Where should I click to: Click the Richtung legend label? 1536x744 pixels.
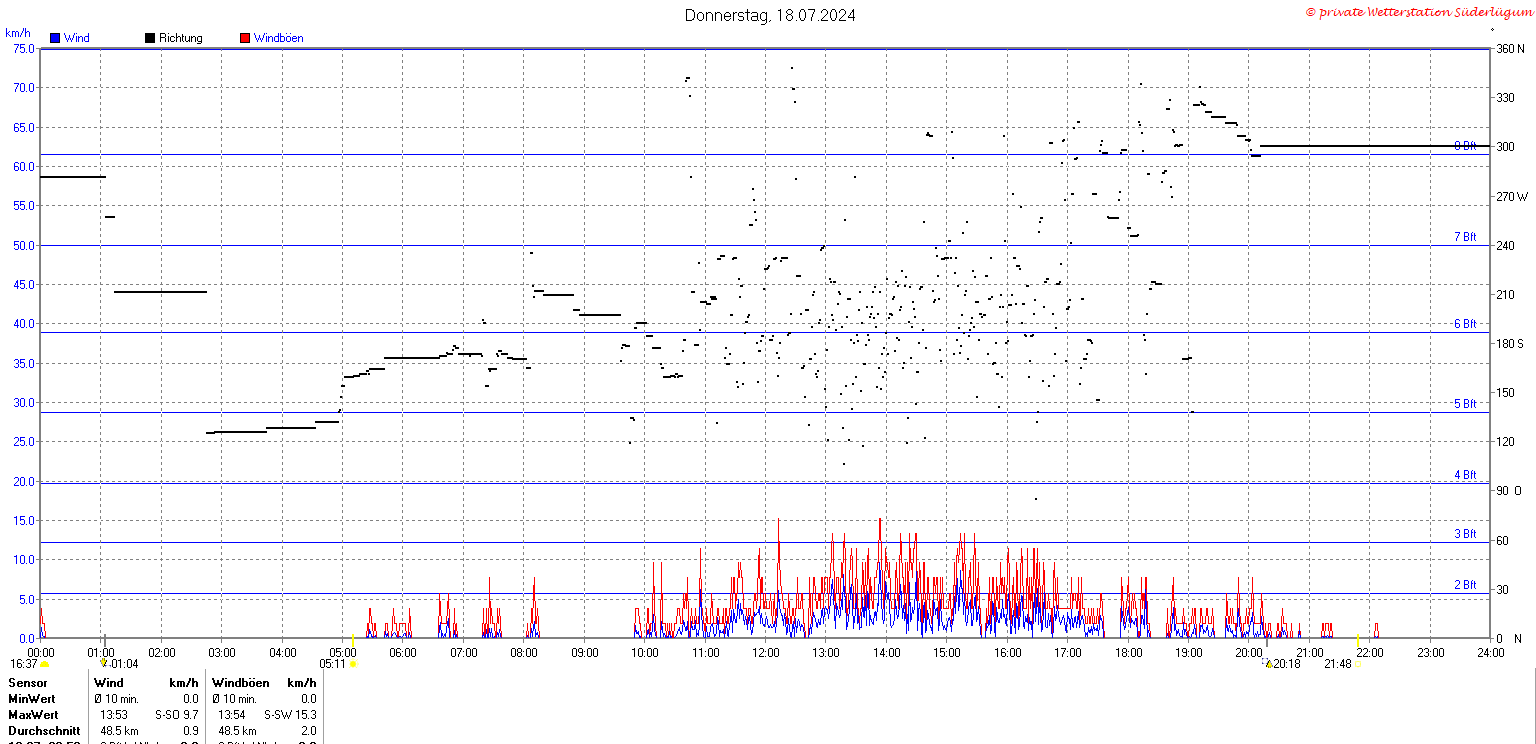click(181, 38)
